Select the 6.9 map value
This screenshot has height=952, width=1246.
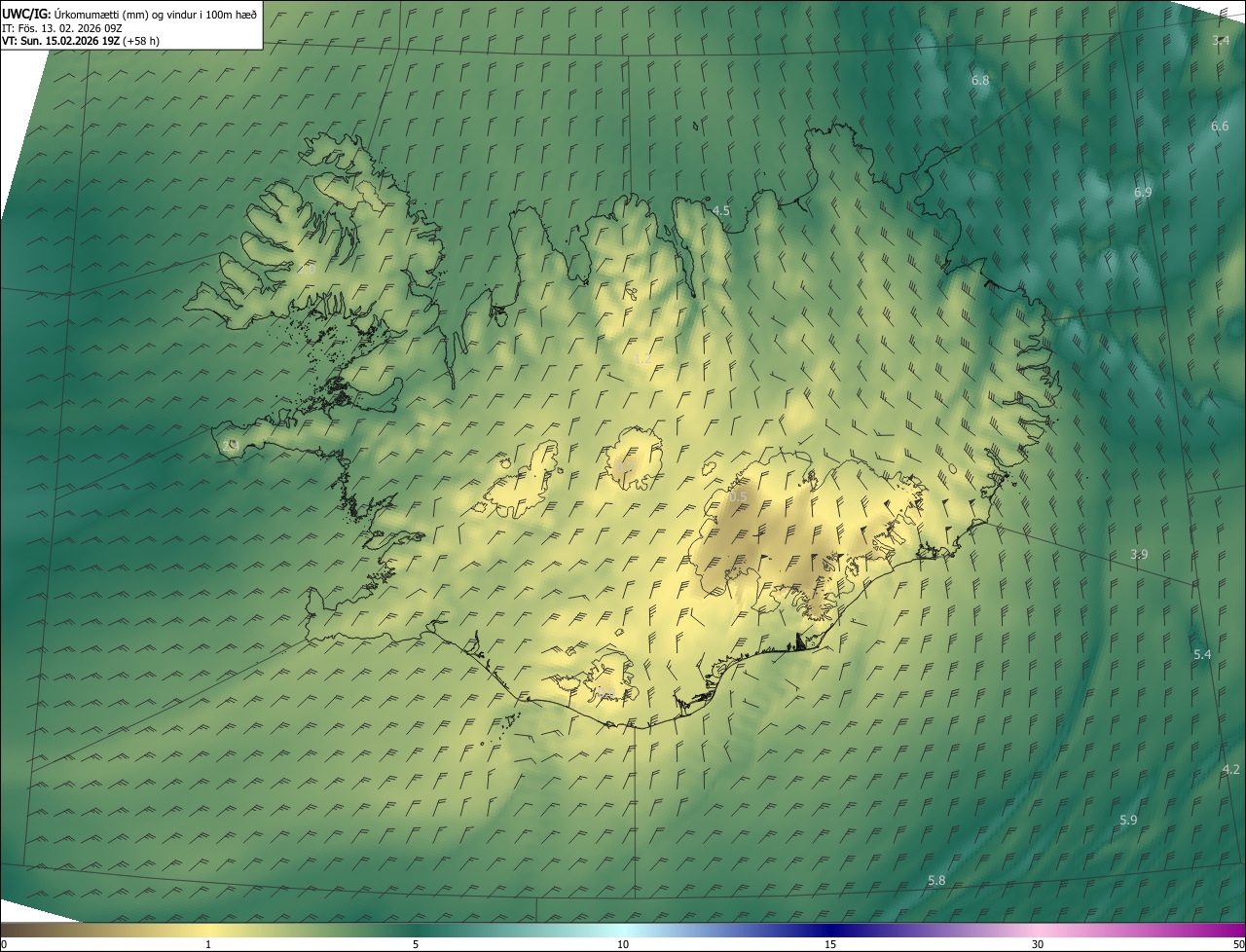click(1143, 193)
